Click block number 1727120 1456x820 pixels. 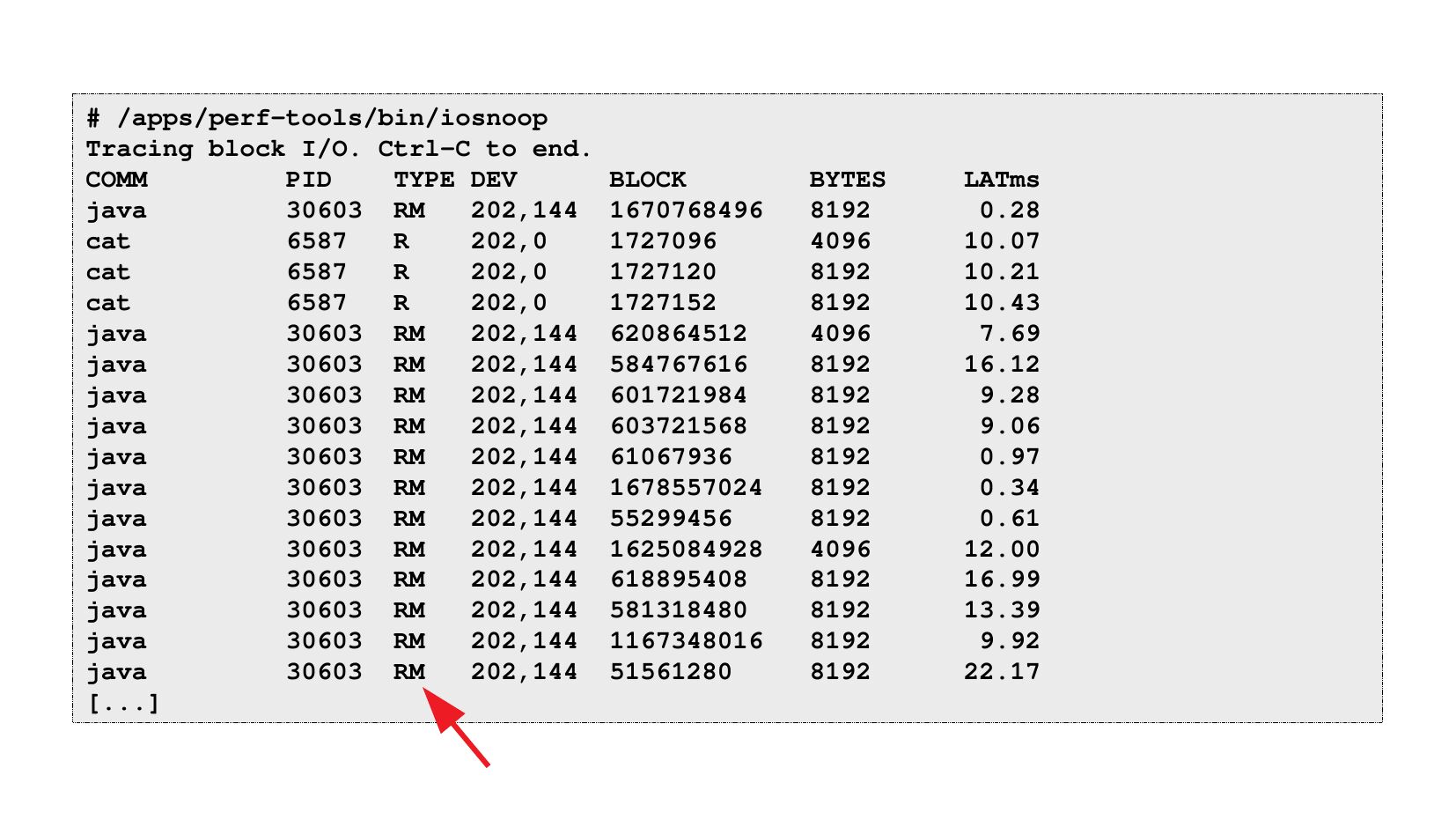tap(663, 272)
